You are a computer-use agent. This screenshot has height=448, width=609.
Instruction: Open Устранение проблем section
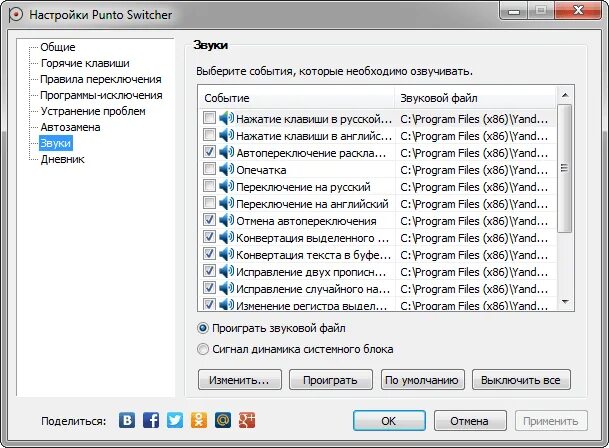tap(93, 111)
